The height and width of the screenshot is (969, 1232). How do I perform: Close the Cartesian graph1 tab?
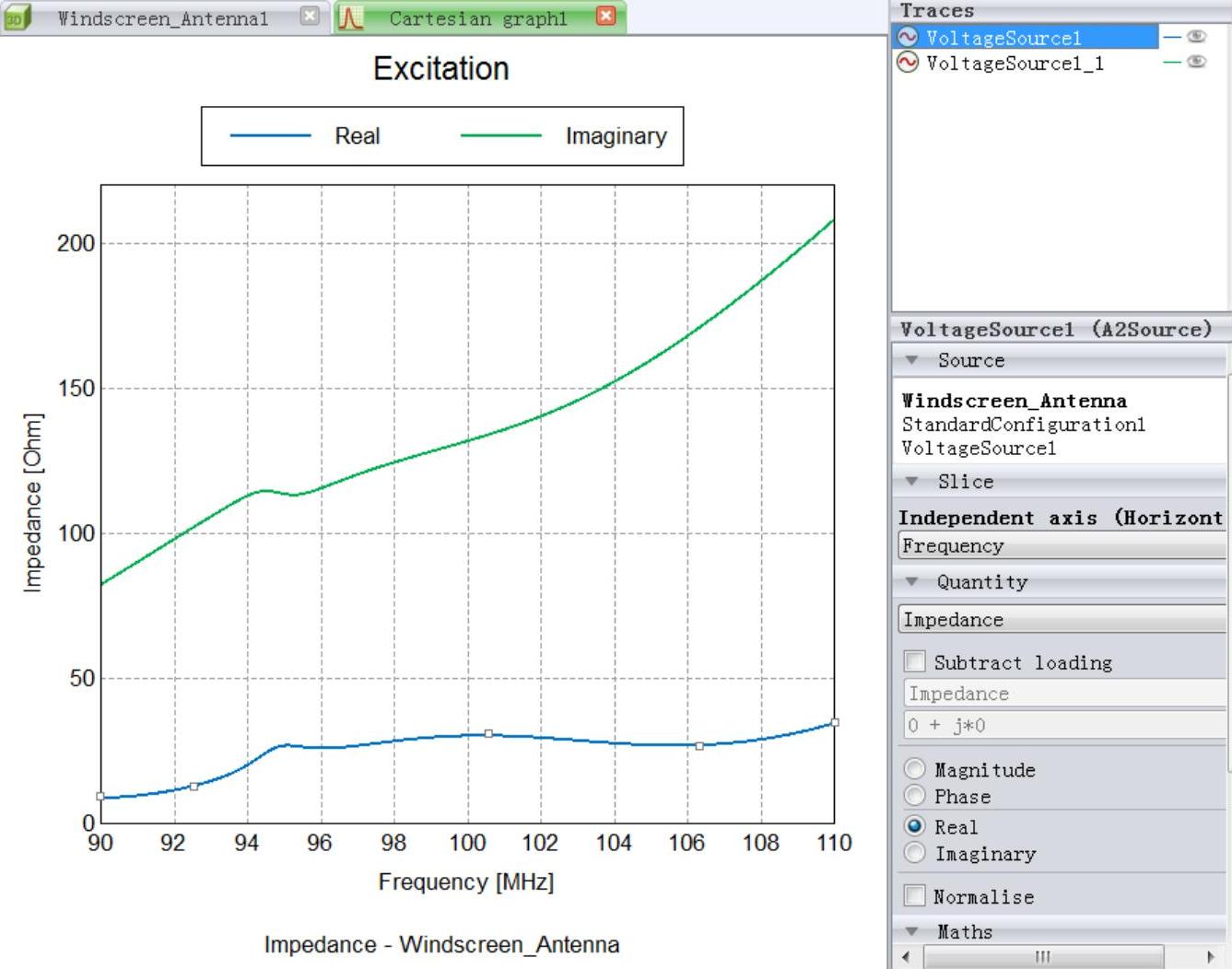(605, 16)
